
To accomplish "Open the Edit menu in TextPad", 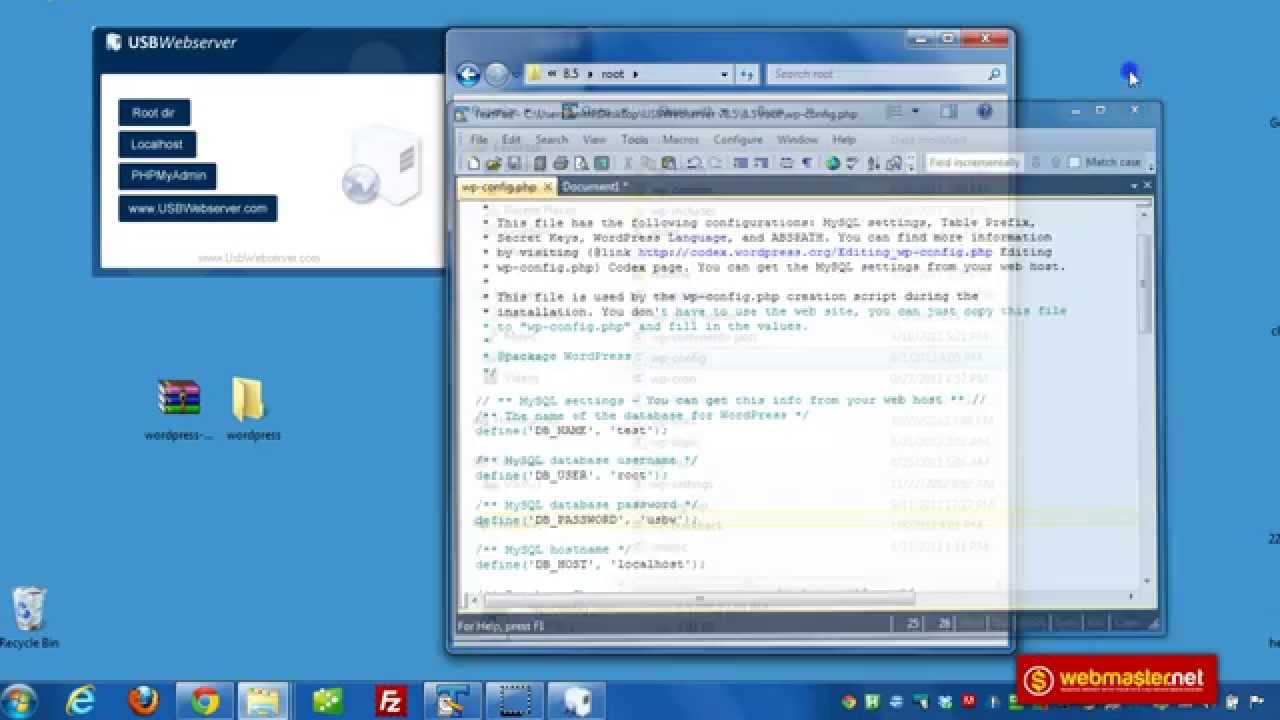I will pos(511,140).
